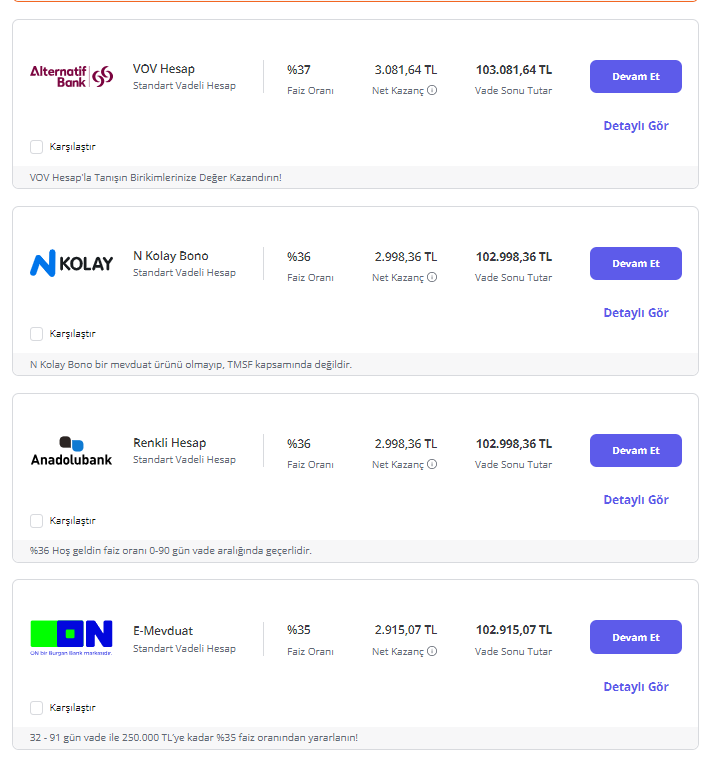Viewport: 706px width, 758px height.
Task: Tick the Karşılaştır checkbox for VOV Hesap
Action: click(x=37, y=147)
